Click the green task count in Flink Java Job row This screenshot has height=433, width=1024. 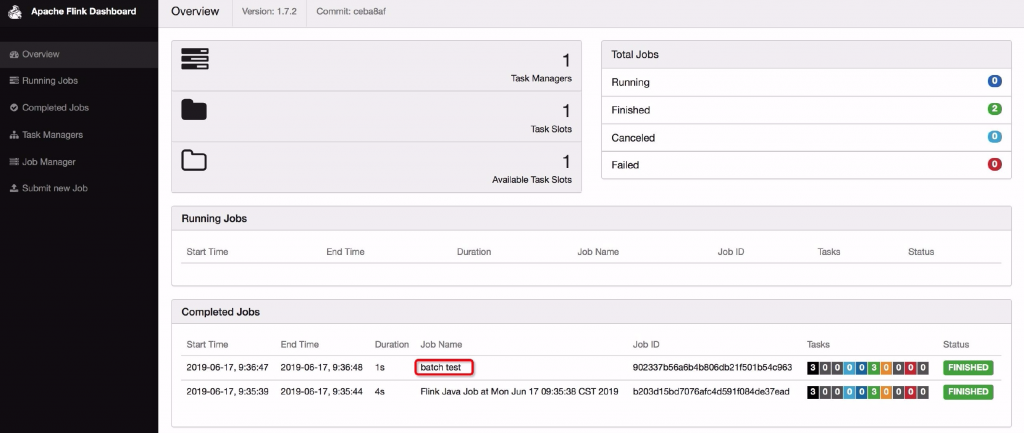click(x=873, y=392)
